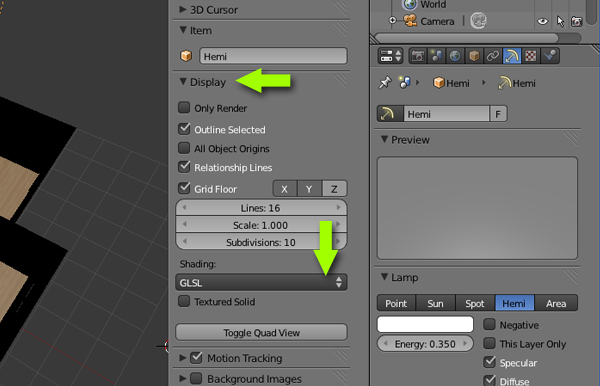
Task: Toggle the pin icon in Properties context
Action: pyautogui.click(x=385, y=83)
